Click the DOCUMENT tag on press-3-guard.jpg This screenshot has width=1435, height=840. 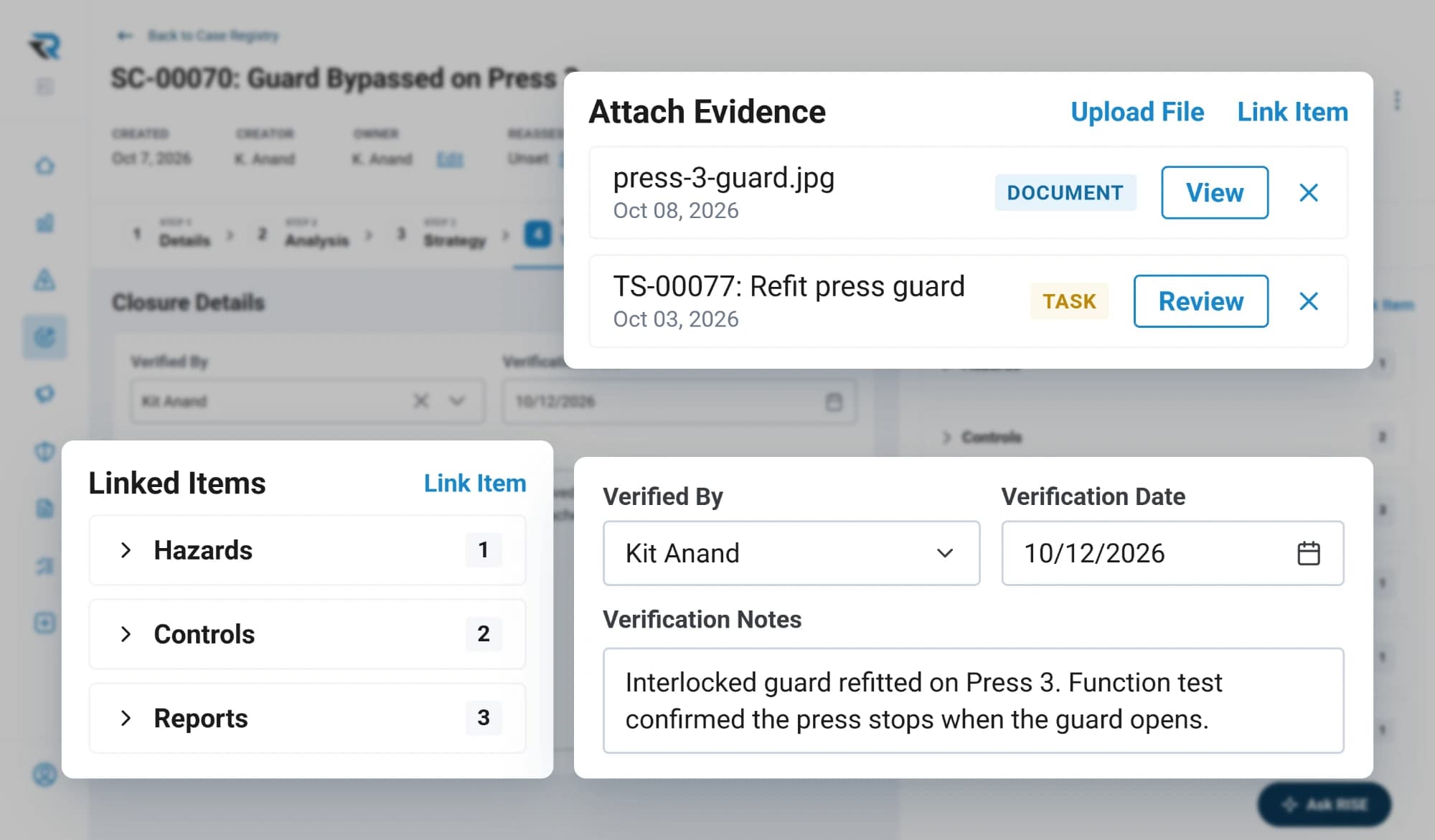(x=1065, y=192)
